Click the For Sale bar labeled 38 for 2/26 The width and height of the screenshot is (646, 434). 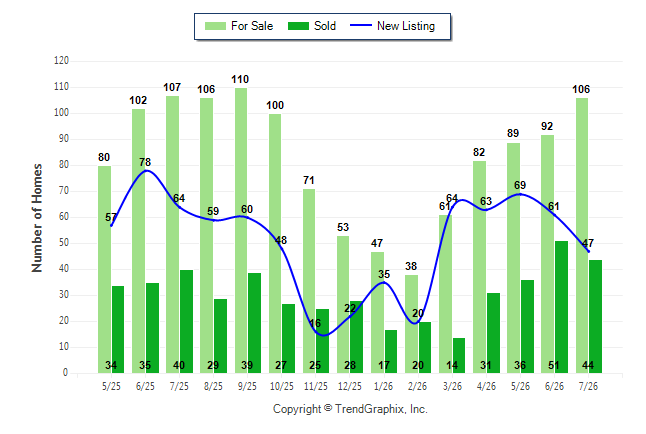pos(411,324)
